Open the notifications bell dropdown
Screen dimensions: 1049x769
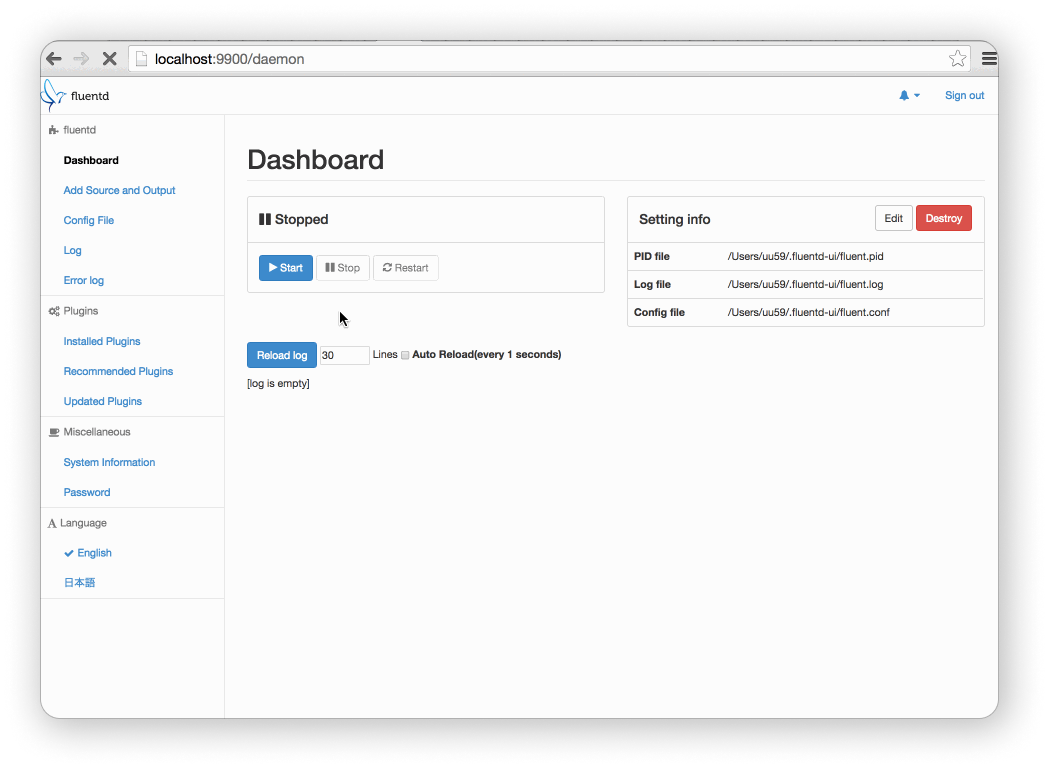pos(909,95)
